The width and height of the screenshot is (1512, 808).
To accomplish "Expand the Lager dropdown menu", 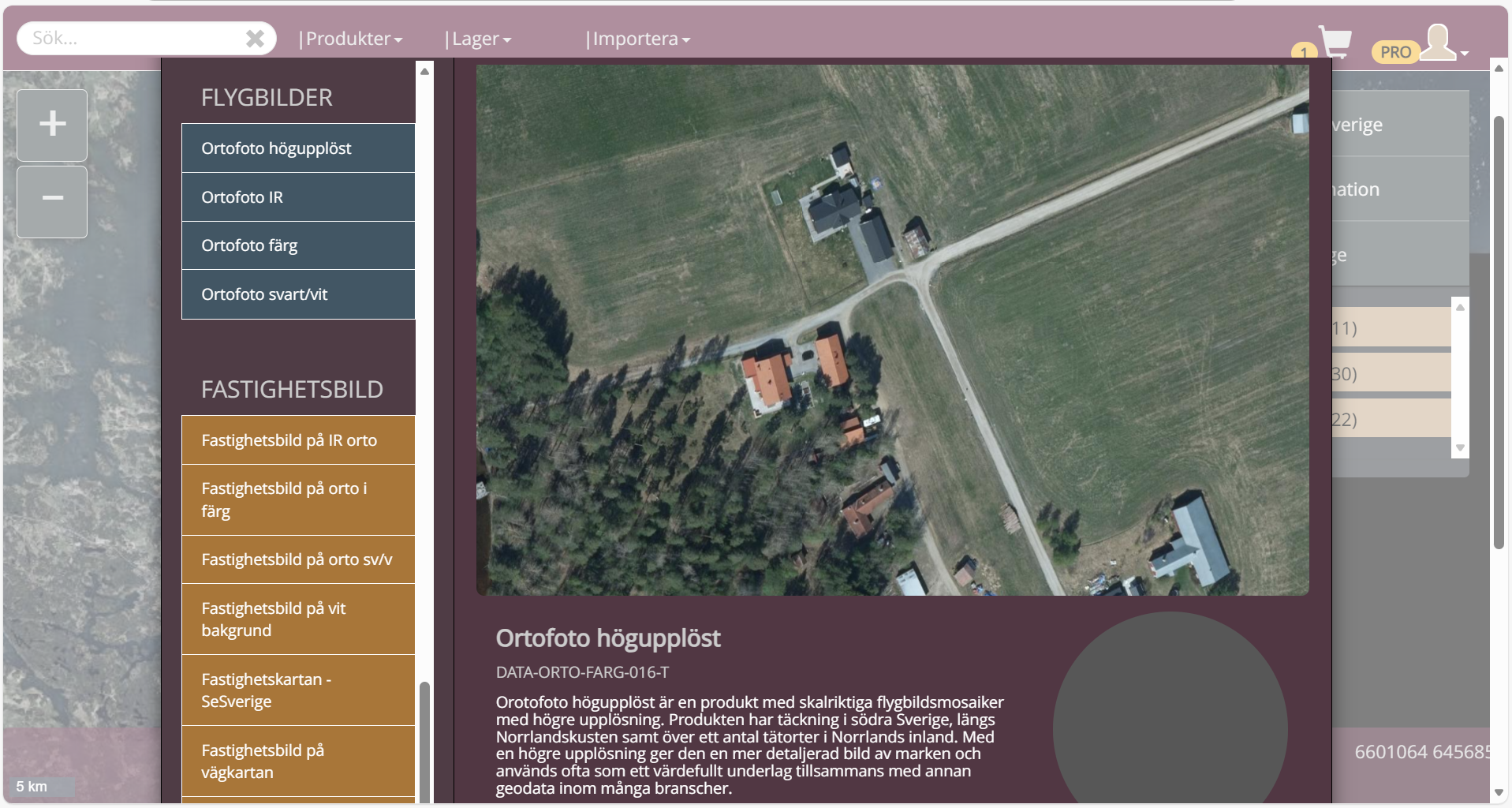I will pyautogui.click(x=478, y=39).
